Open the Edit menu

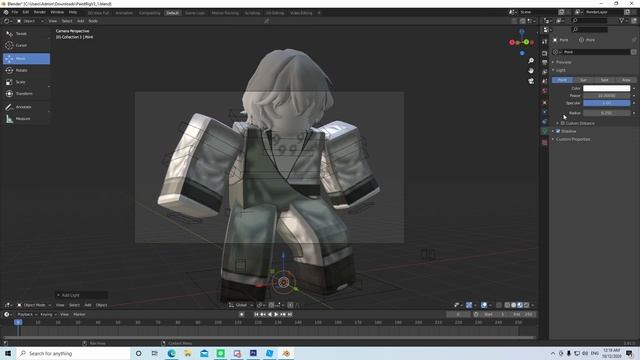pos(26,12)
